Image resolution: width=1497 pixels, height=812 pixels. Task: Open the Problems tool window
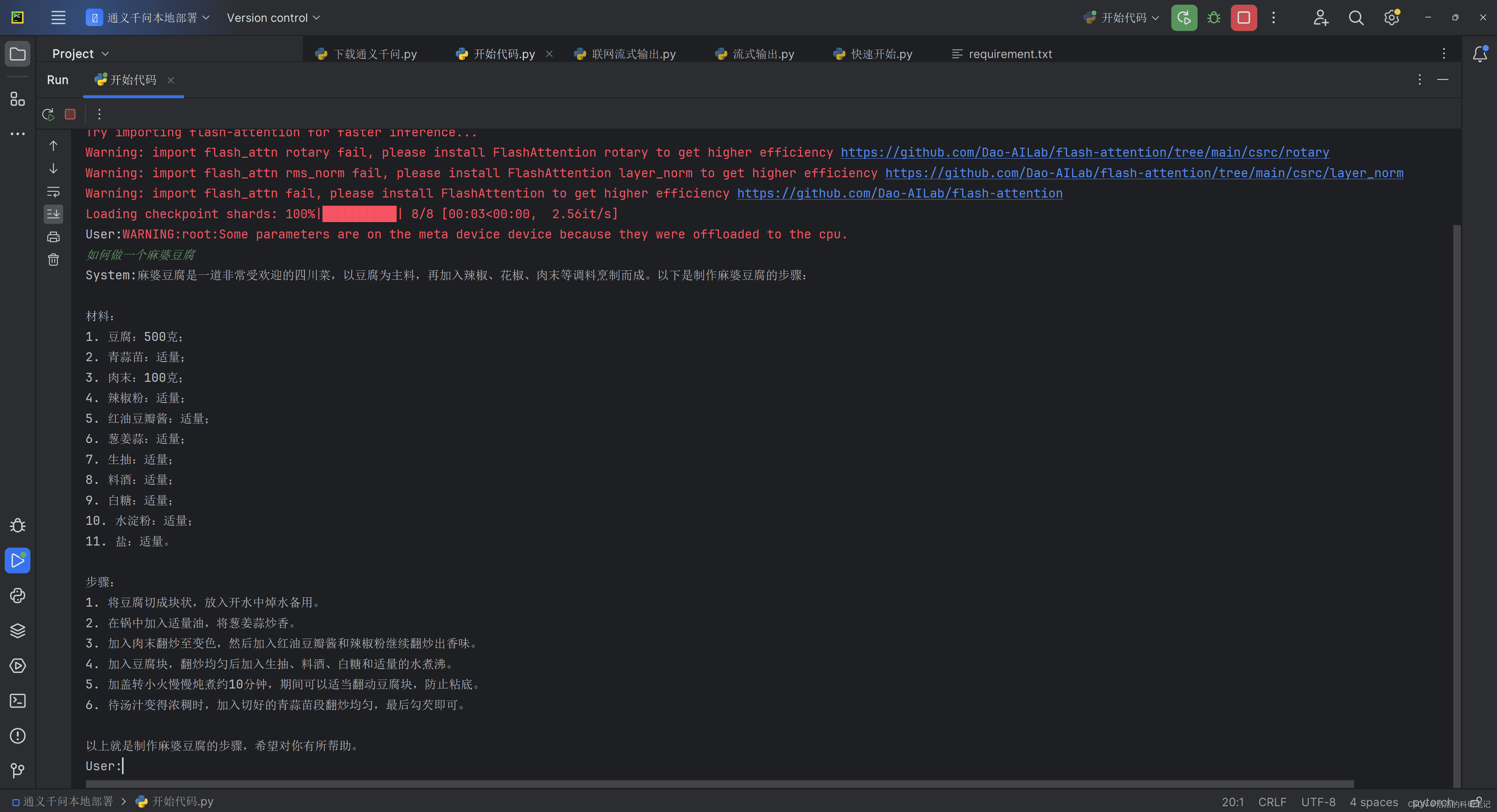[x=18, y=736]
